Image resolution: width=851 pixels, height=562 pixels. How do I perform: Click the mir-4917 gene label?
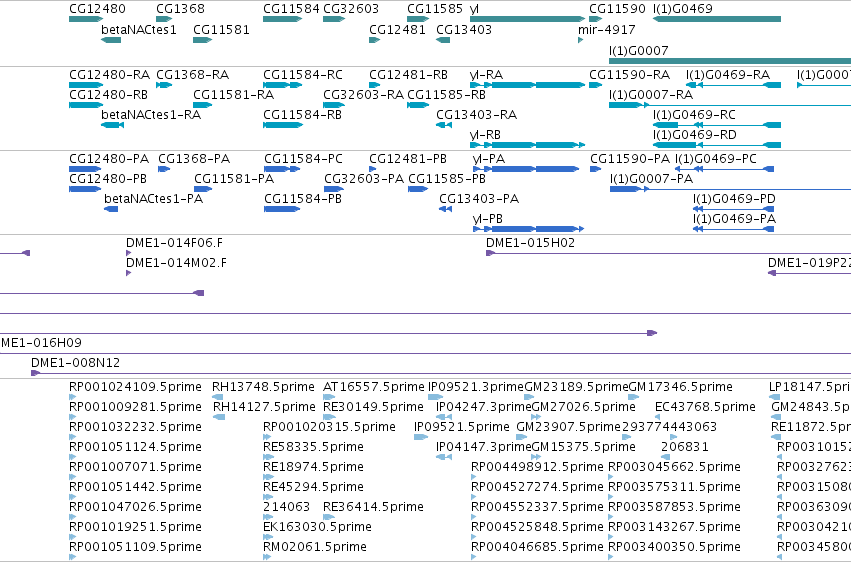pos(607,29)
